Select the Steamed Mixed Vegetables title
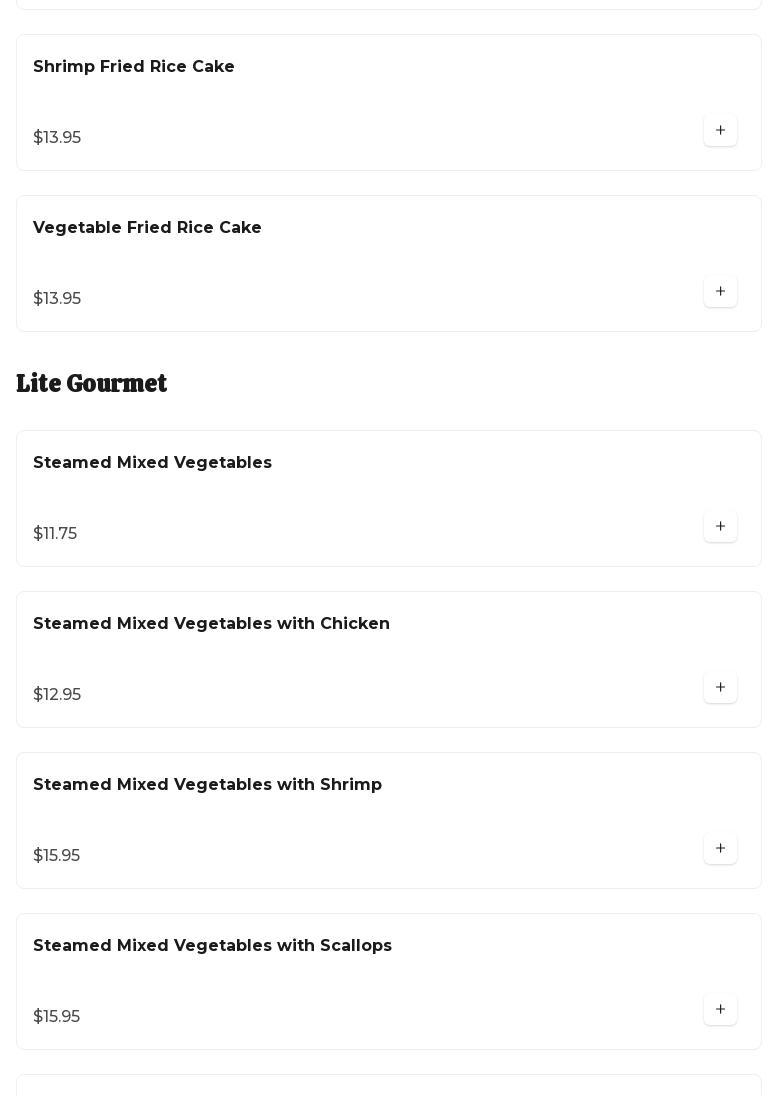This screenshot has width=778, height=1096. click(x=152, y=463)
